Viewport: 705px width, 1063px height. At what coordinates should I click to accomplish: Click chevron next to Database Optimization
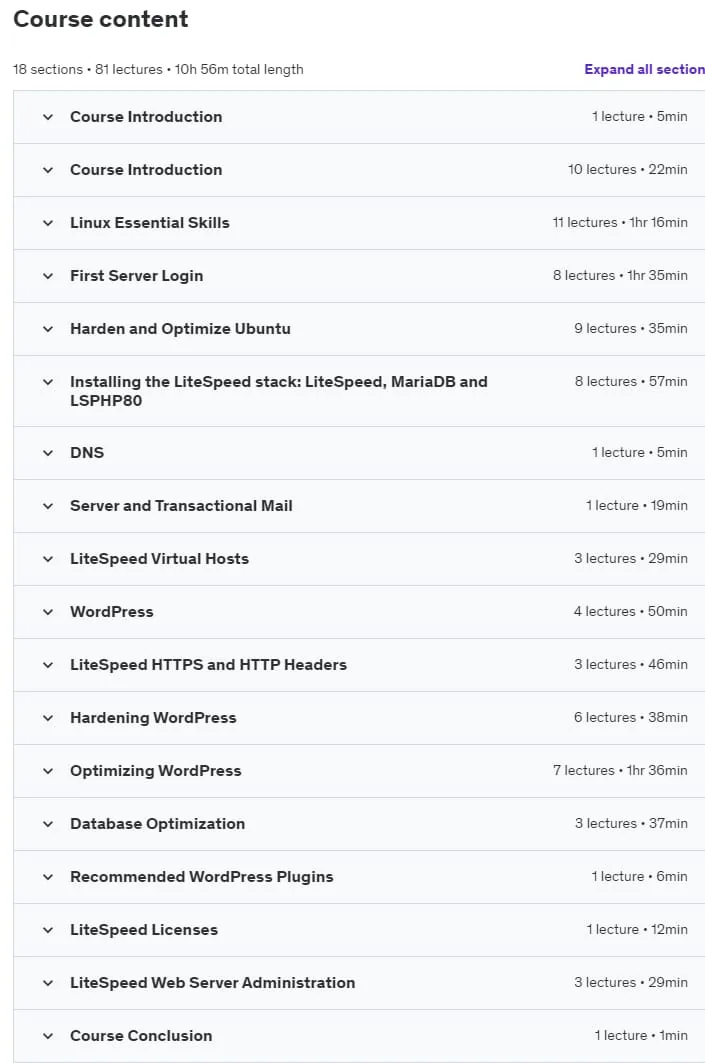(x=48, y=824)
